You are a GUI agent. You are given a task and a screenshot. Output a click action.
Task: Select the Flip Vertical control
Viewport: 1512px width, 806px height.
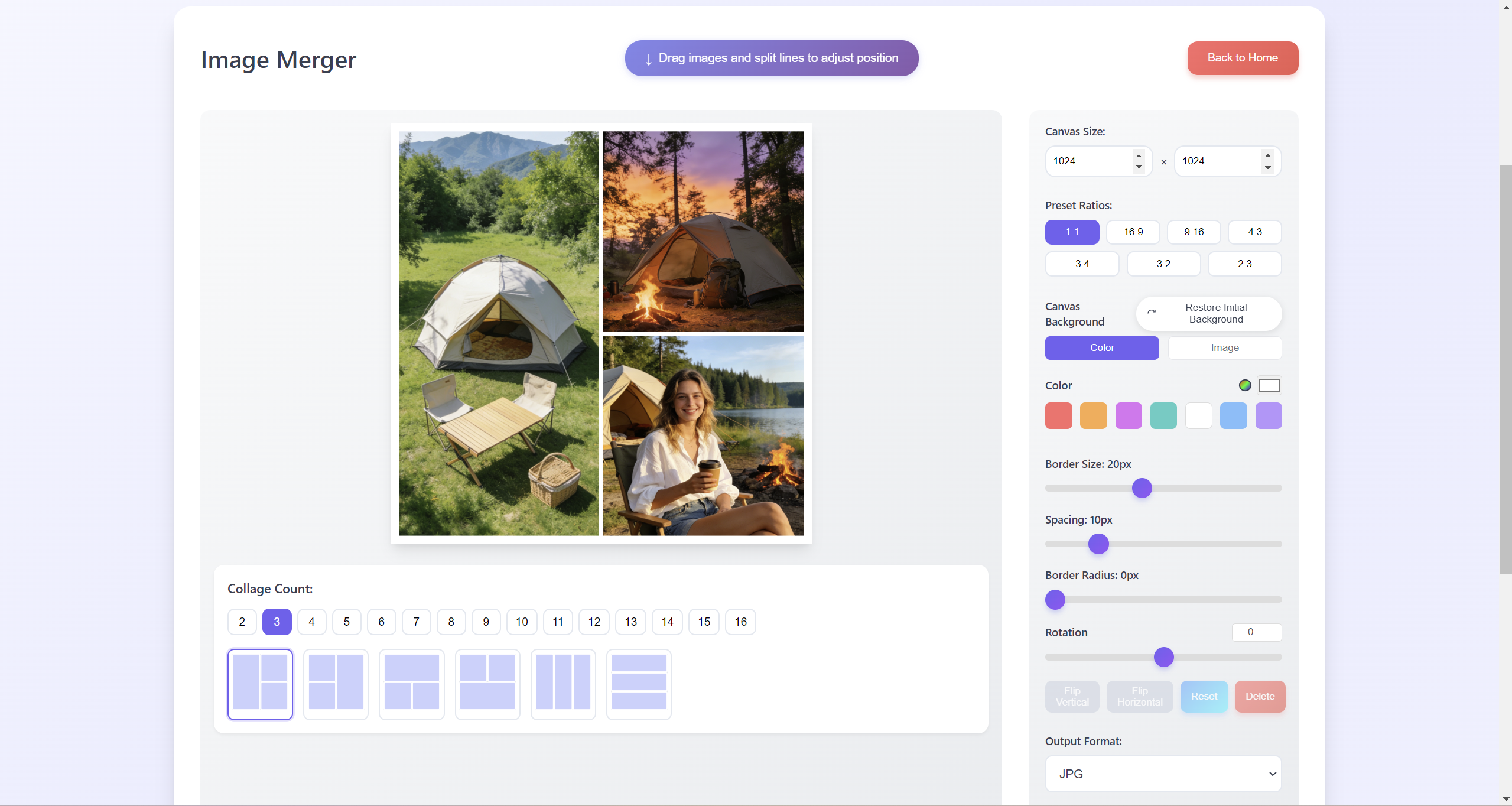[1071, 696]
